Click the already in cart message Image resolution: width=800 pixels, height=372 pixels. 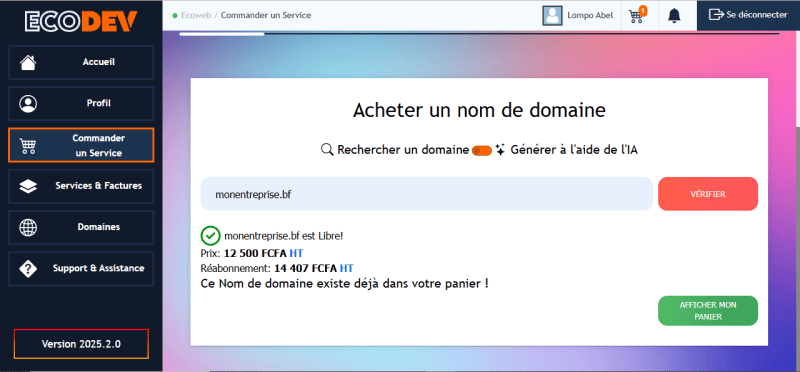tap(345, 284)
